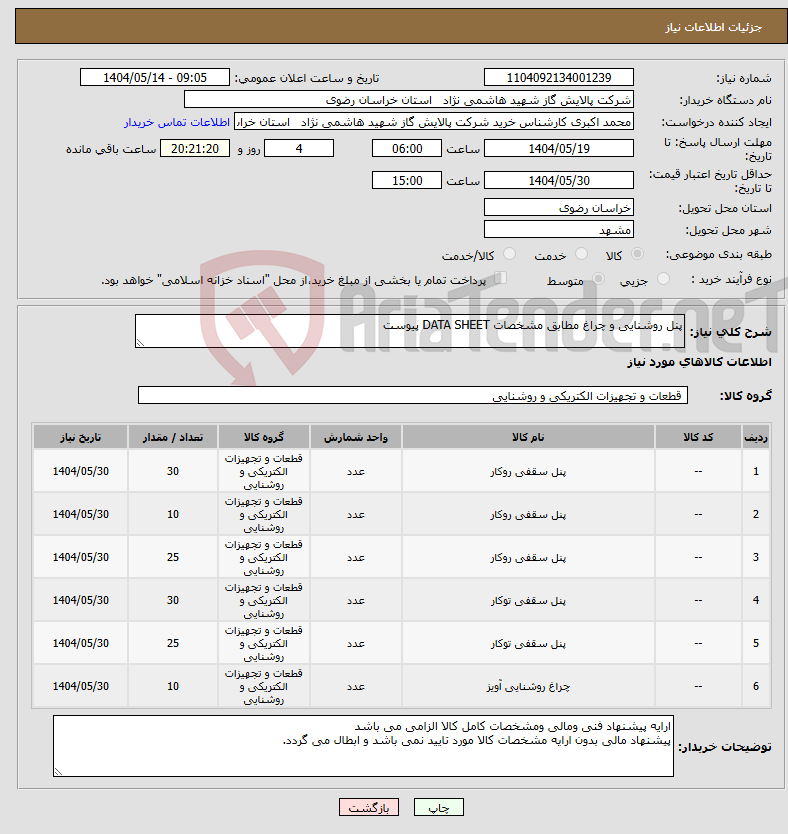
Task: Click quantity 25 in row 5
Action: (173, 644)
